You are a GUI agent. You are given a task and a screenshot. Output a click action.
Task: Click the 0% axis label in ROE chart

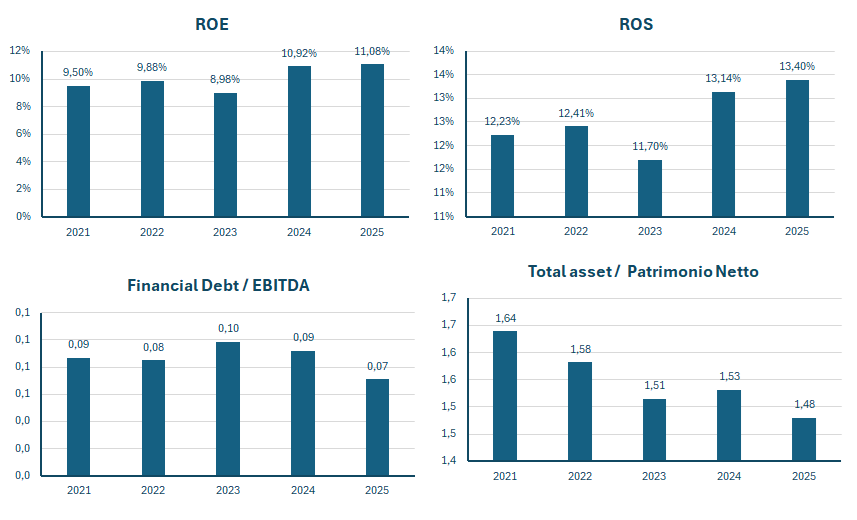(x=24, y=217)
